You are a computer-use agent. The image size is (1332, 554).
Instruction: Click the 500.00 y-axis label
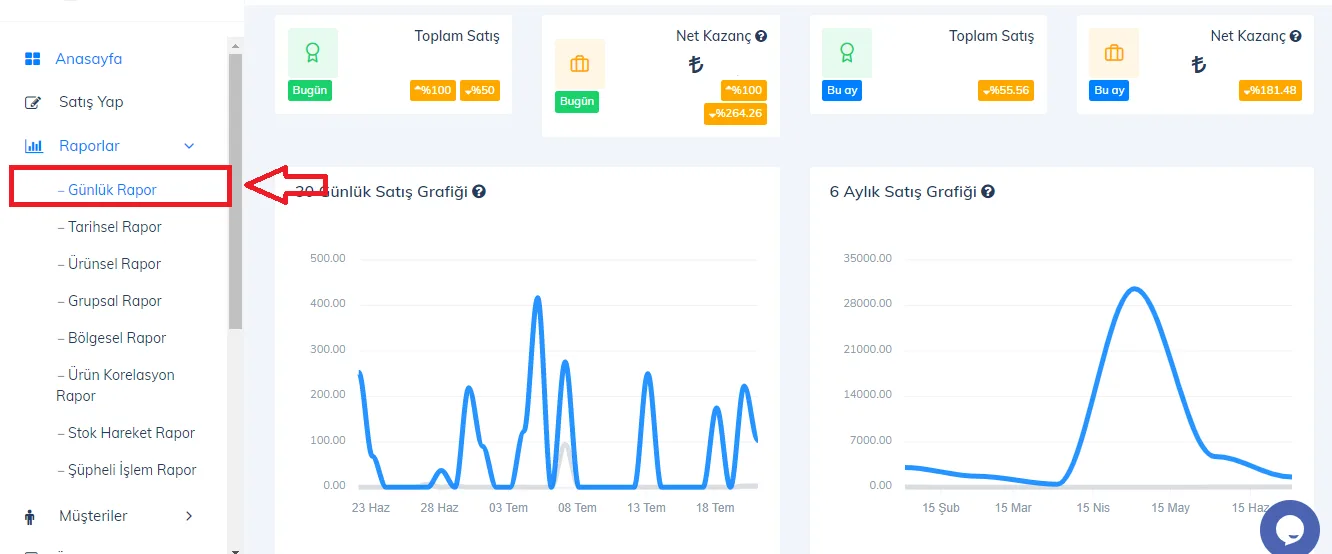[x=328, y=258]
